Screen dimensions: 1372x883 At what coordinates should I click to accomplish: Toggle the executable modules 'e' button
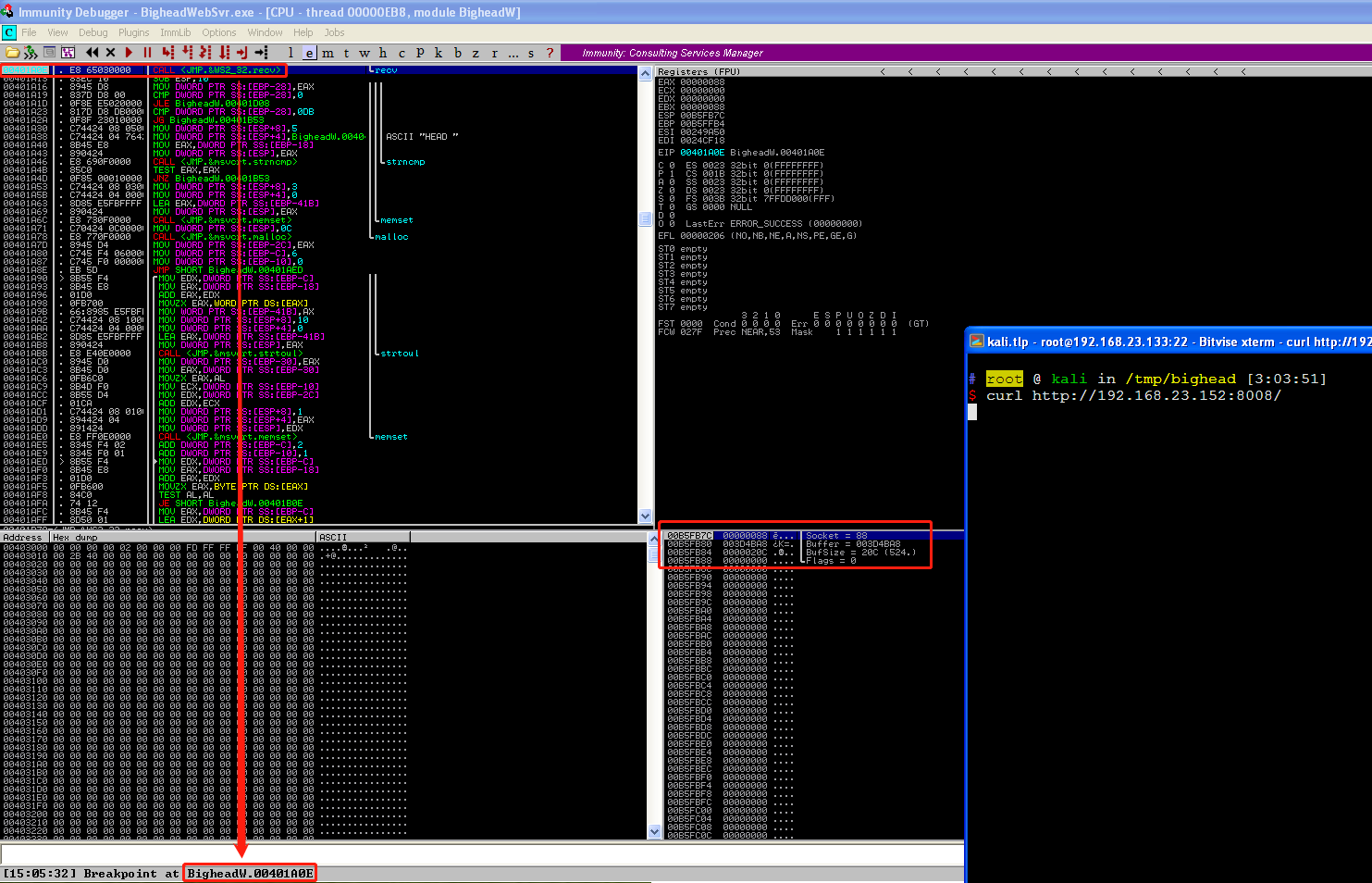coord(309,53)
